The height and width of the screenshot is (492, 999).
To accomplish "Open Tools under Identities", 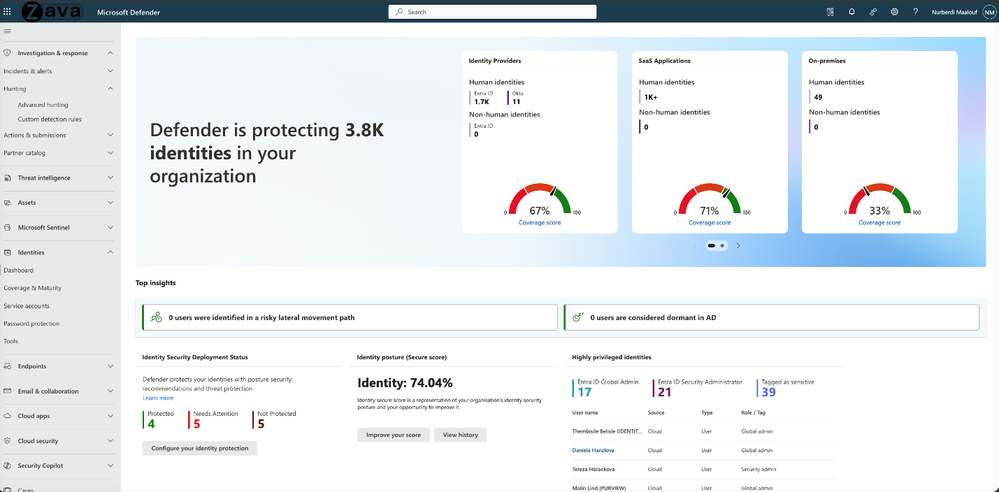I will [x=10, y=342].
